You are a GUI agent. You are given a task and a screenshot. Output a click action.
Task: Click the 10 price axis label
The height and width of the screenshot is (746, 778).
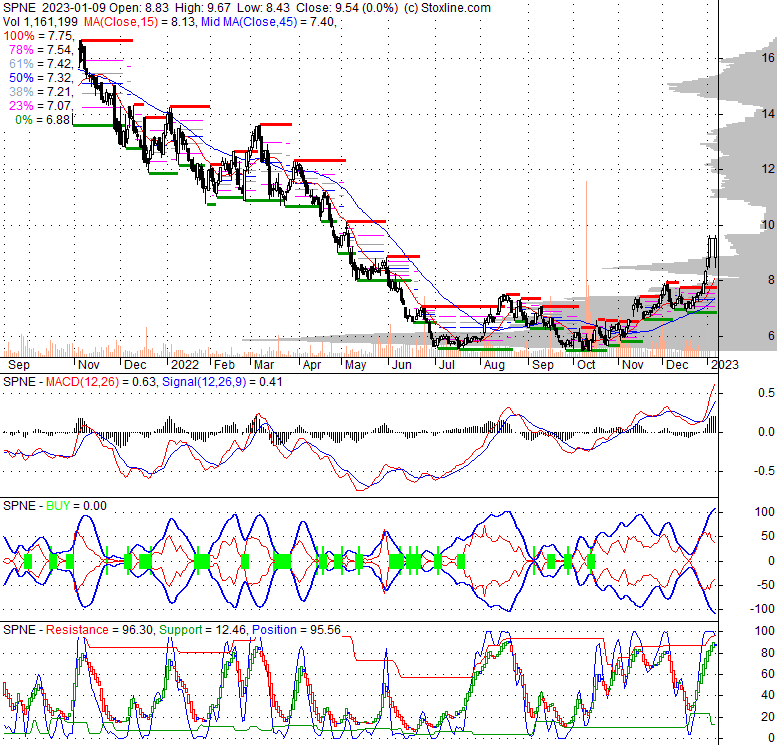(x=768, y=225)
